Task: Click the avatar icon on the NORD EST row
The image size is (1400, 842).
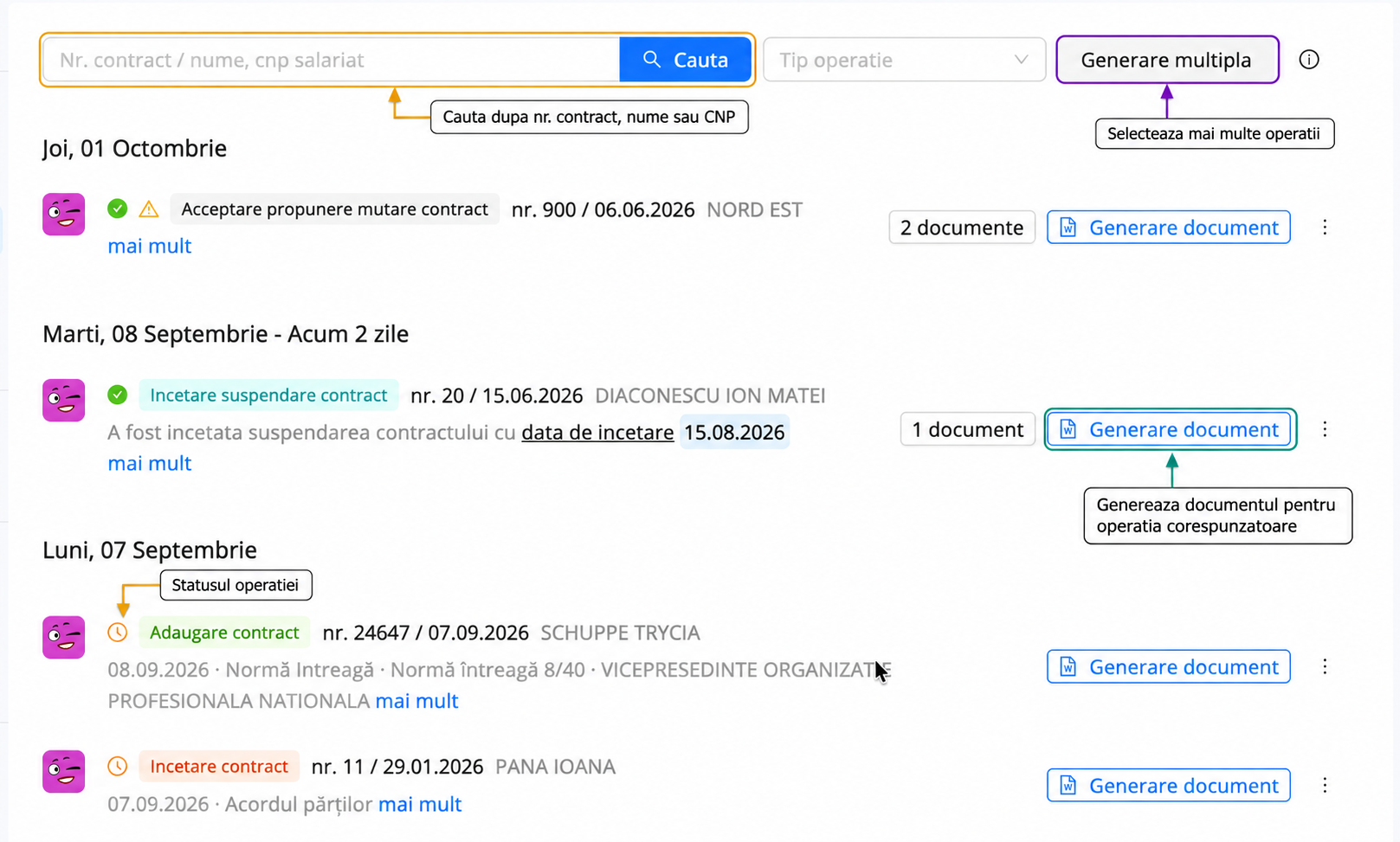Action: pyautogui.click(x=64, y=214)
